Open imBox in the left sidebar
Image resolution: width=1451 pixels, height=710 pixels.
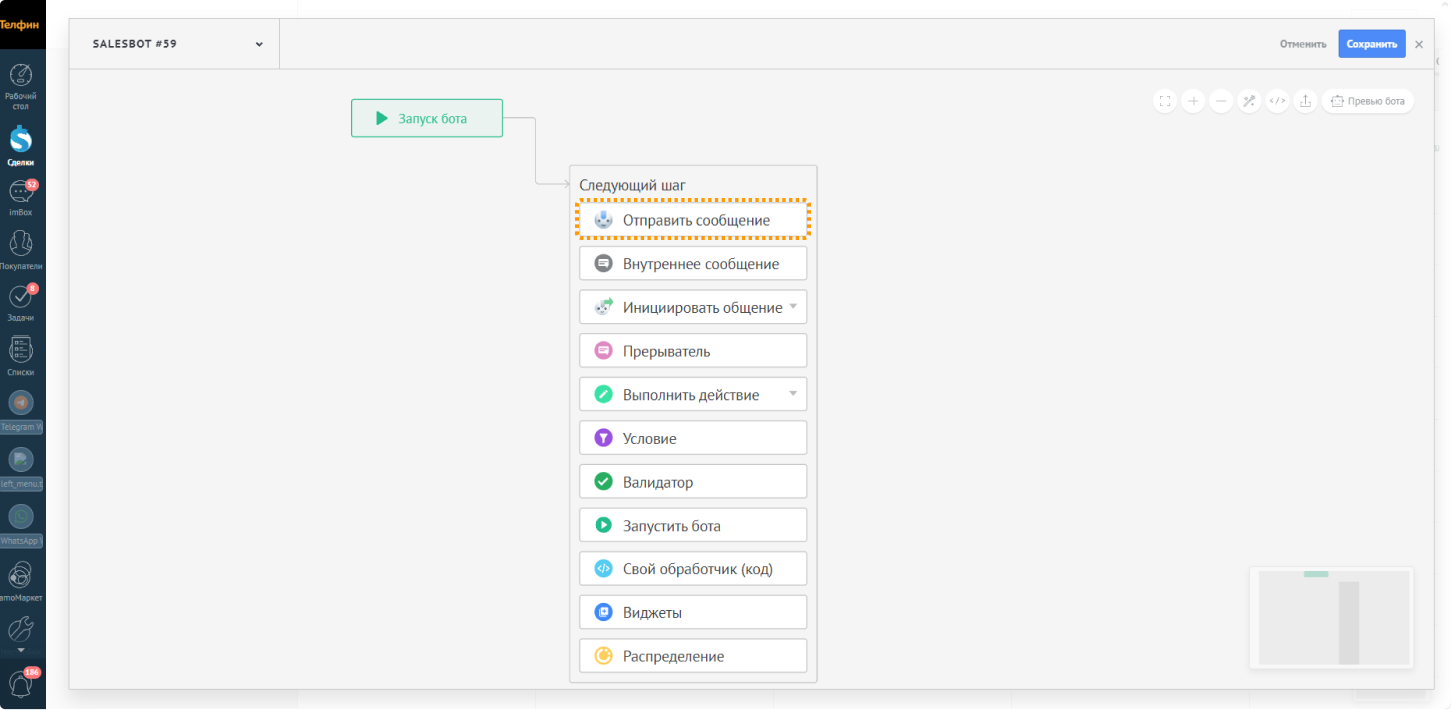tap(21, 198)
